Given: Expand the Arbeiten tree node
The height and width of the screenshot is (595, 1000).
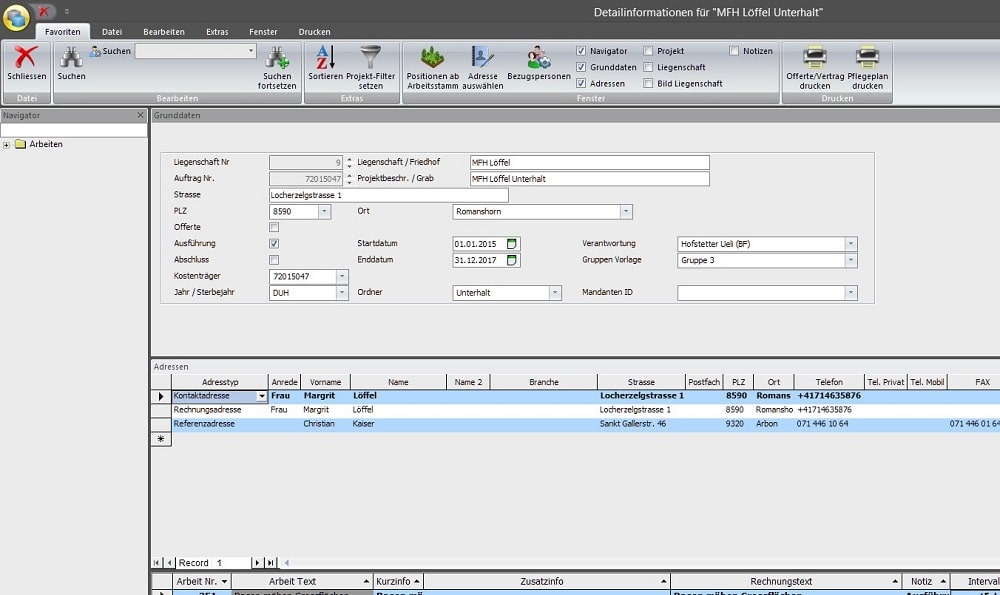Looking at the screenshot, I should tap(6, 145).
